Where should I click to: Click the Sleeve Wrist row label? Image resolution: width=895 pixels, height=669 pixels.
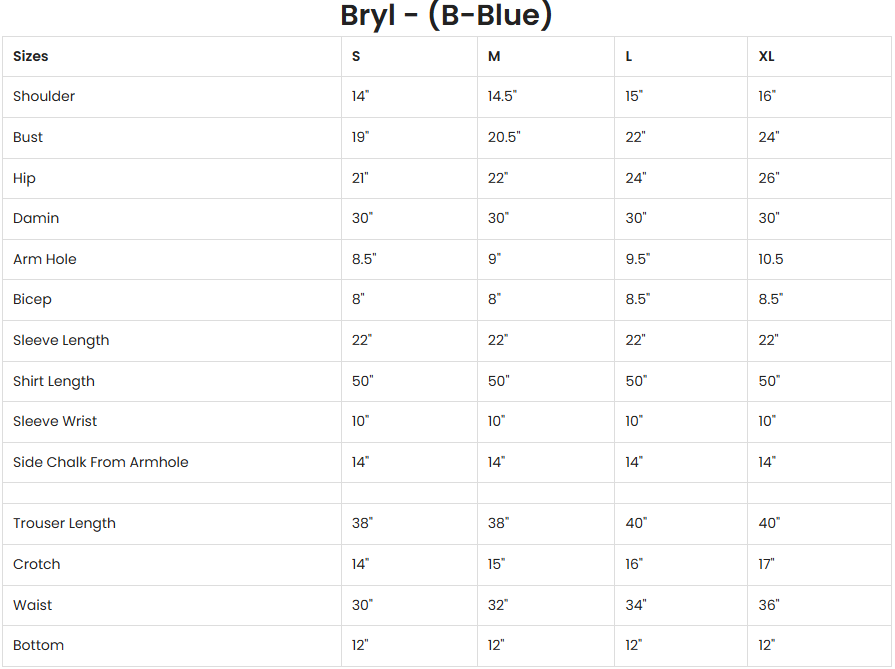[x=55, y=421]
